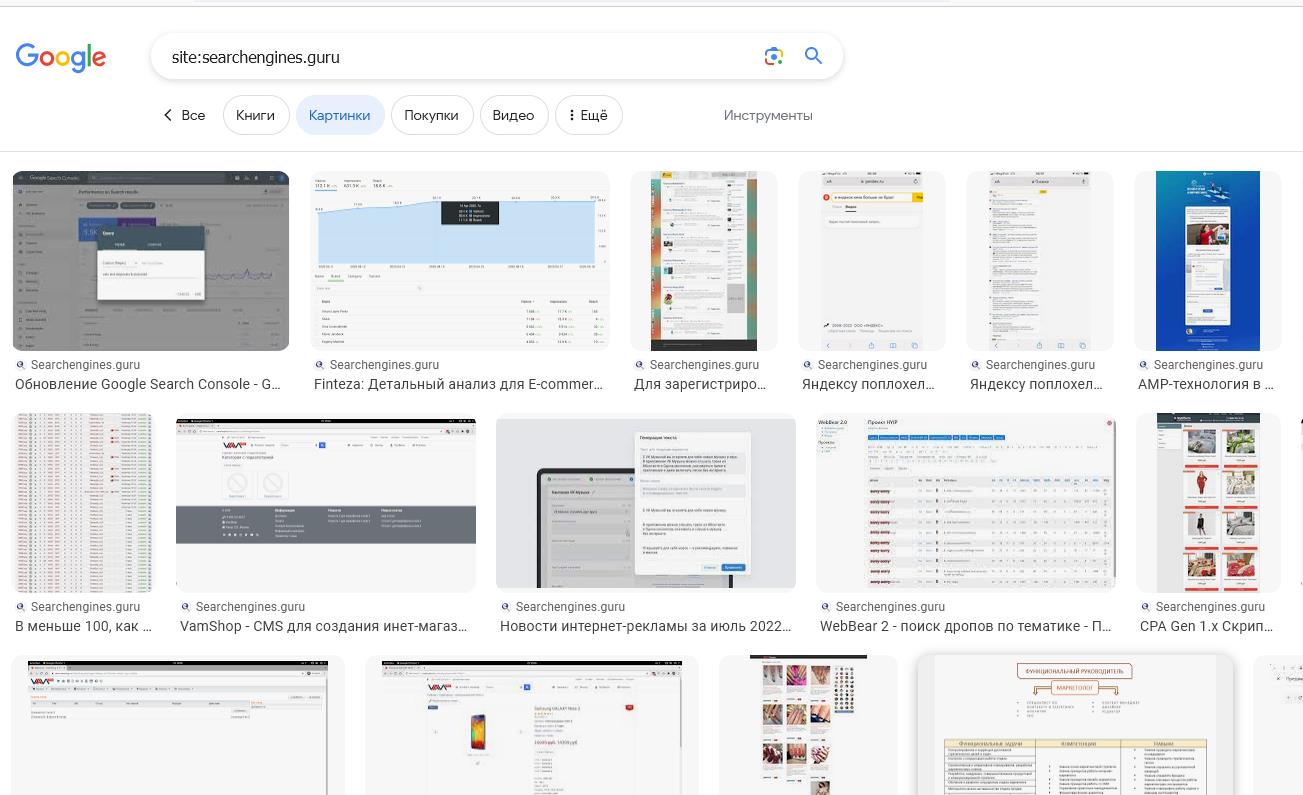The width and height of the screenshot is (1303, 795).
Task: Click Searchengines.guru under Finteza thumbnail
Action: click(x=384, y=365)
